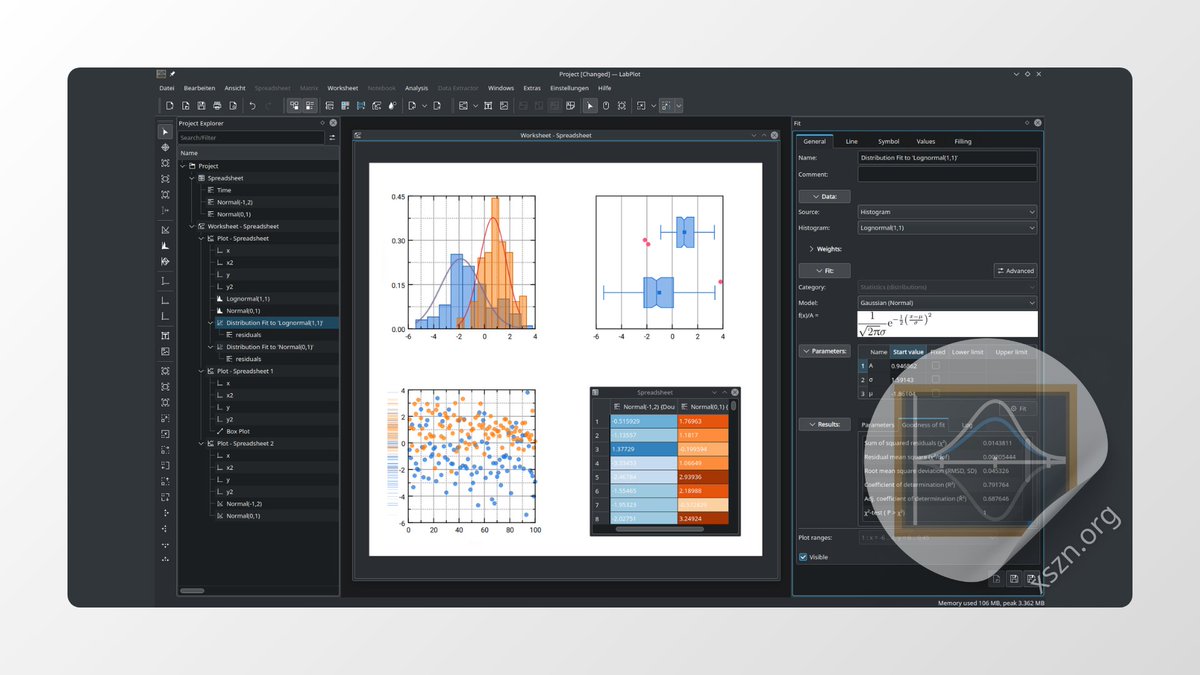Image resolution: width=1200 pixels, height=675 pixels.
Task: Click the save icon at Fit panel bottom
Action: click(x=1014, y=578)
